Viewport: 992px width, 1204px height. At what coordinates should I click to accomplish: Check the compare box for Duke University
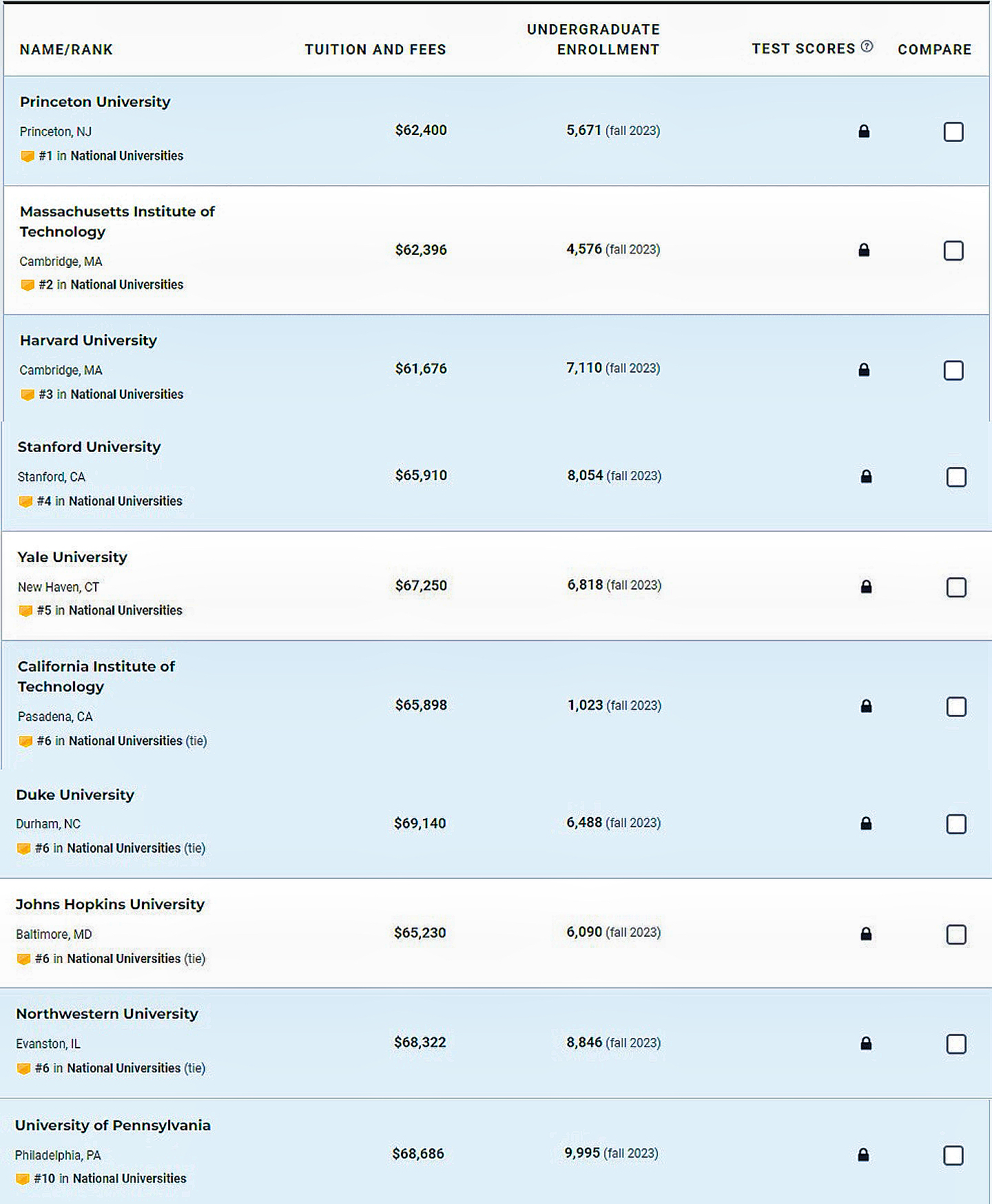[956, 824]
